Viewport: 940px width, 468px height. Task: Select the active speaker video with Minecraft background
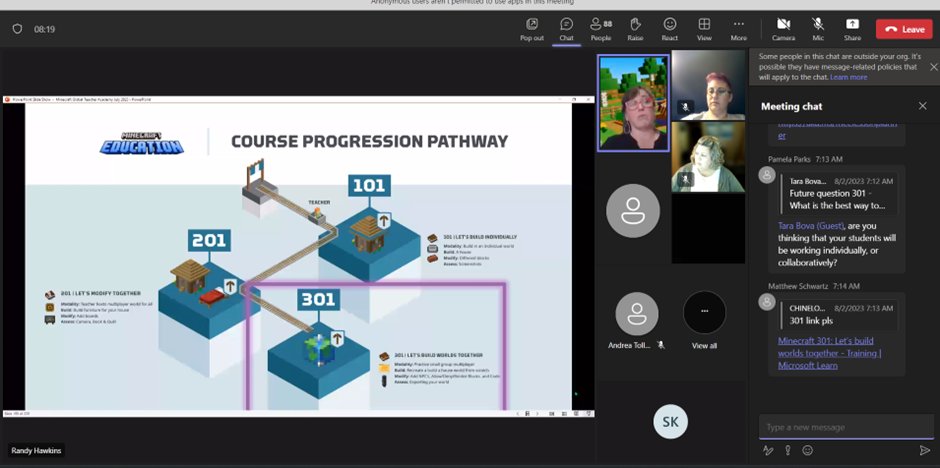(634, 103)
